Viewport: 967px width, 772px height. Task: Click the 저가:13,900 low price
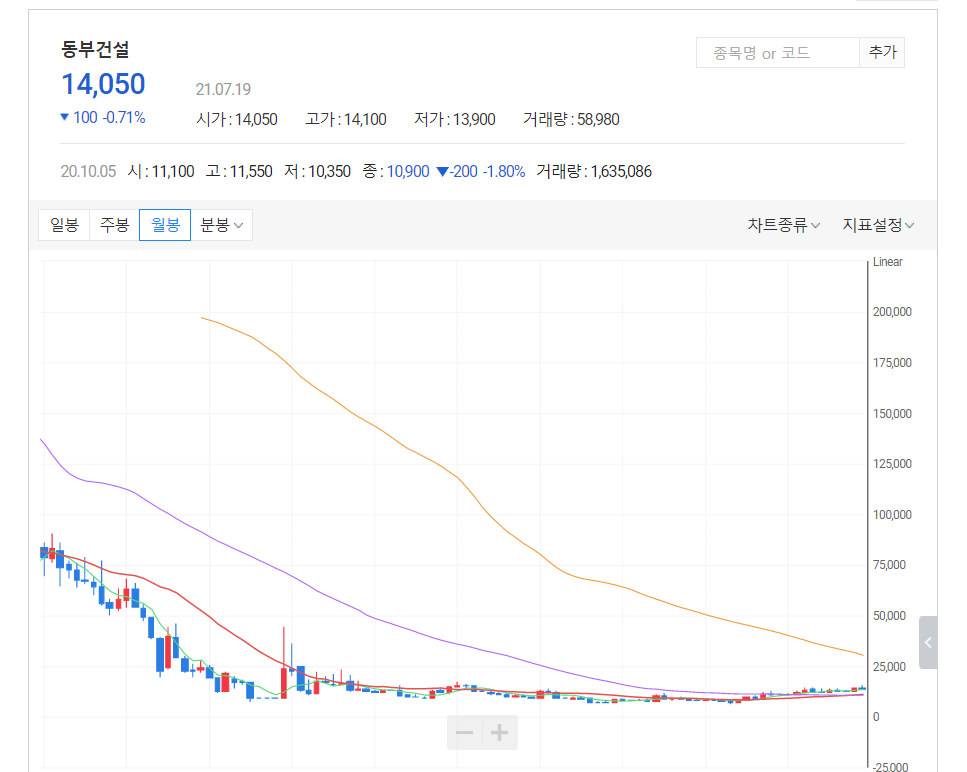tap(455, 119)
